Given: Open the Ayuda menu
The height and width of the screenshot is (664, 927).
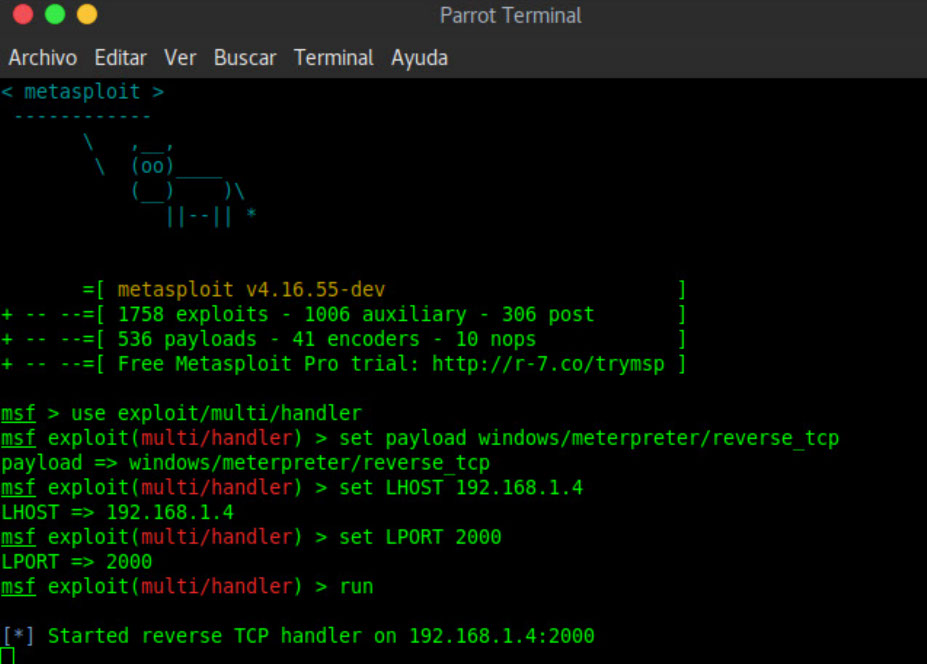Looking at the screenshot, I should click(x=419, y=59).
